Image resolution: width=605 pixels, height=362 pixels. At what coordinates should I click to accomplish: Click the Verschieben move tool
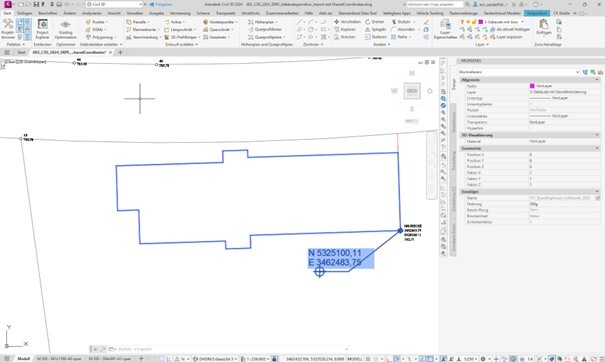347,22
